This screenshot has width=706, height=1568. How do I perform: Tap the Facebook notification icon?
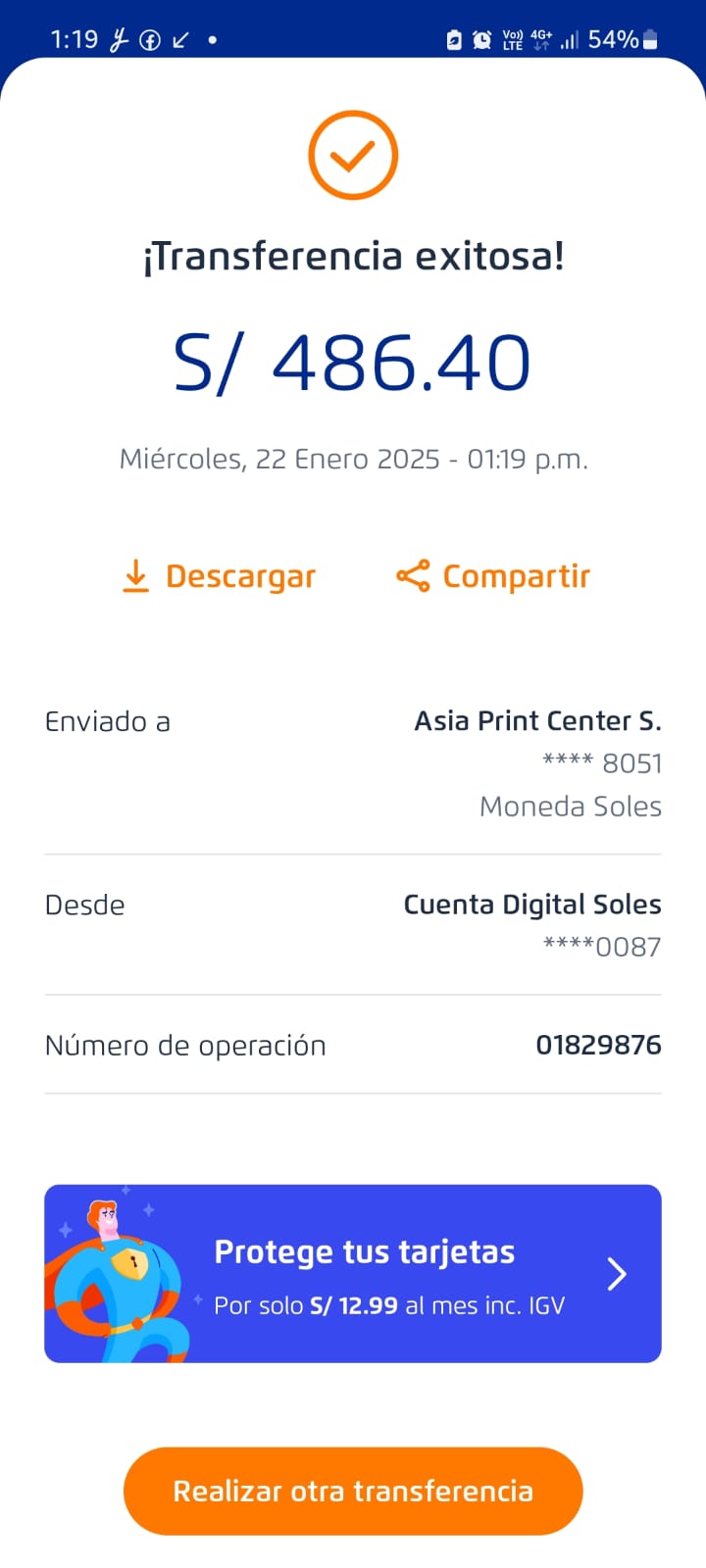tap(150, 40)
